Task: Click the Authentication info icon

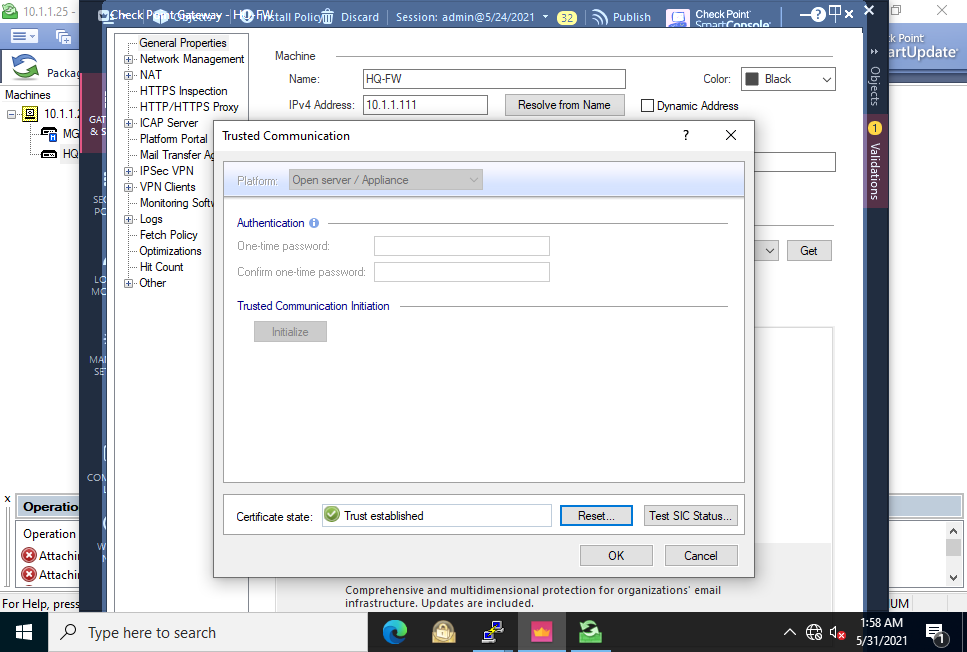Action: coord(314,223)
